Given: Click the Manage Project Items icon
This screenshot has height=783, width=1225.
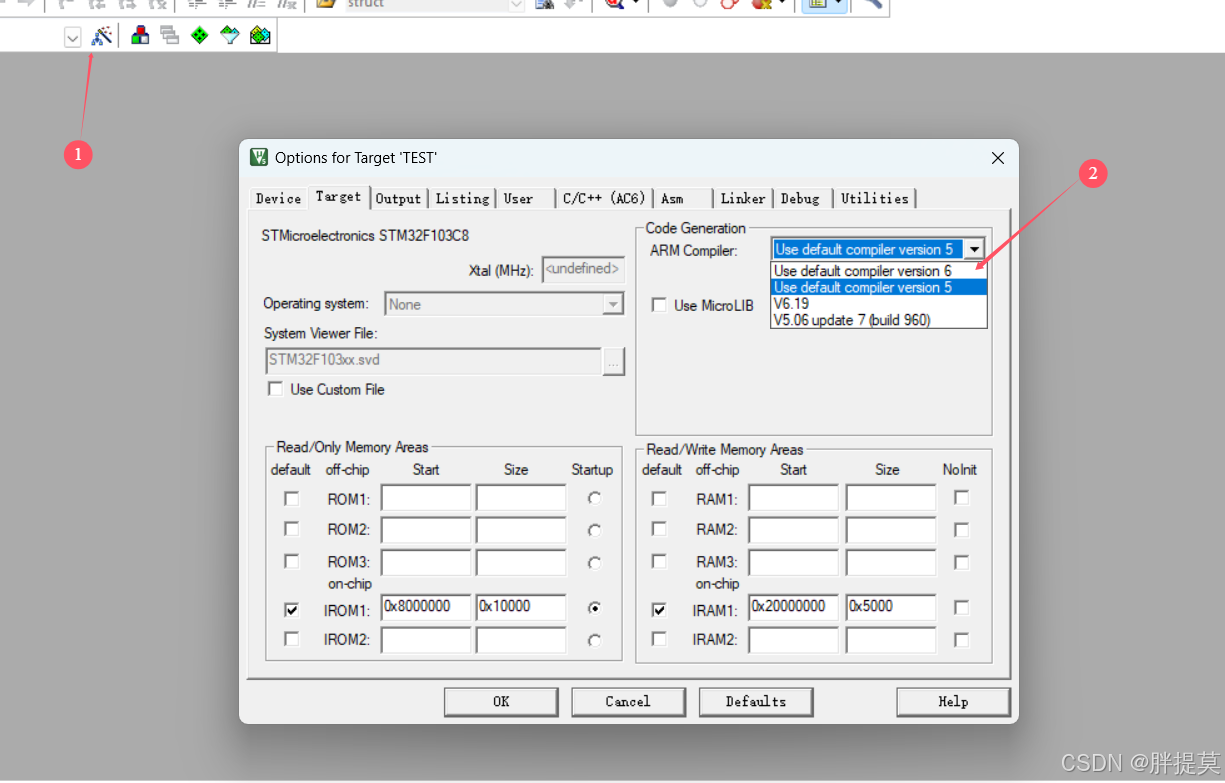Looking at the screenshot, I should 141,36.
